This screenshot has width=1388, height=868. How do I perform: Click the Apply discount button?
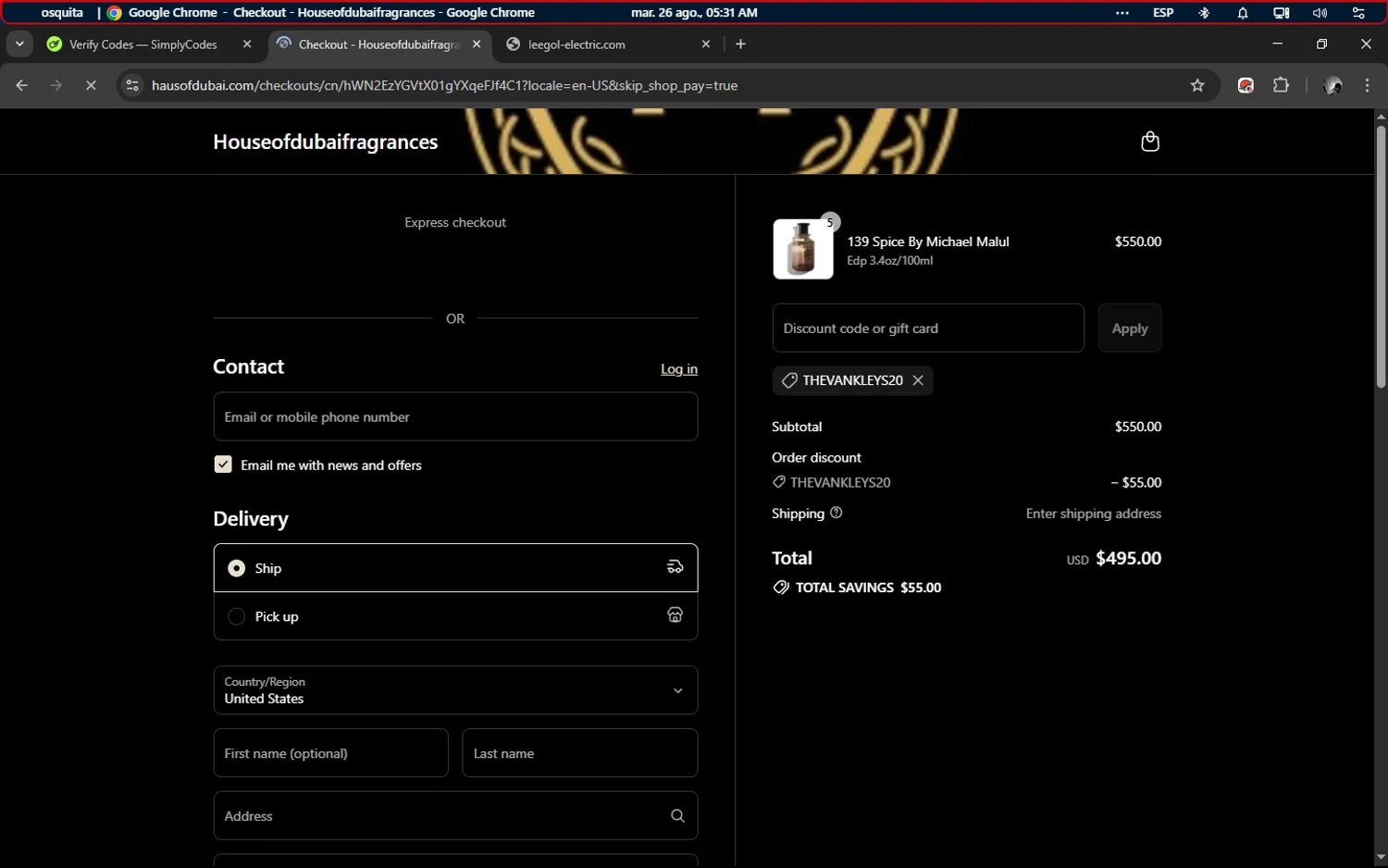pyautogui.click(x=1130, y=328)
